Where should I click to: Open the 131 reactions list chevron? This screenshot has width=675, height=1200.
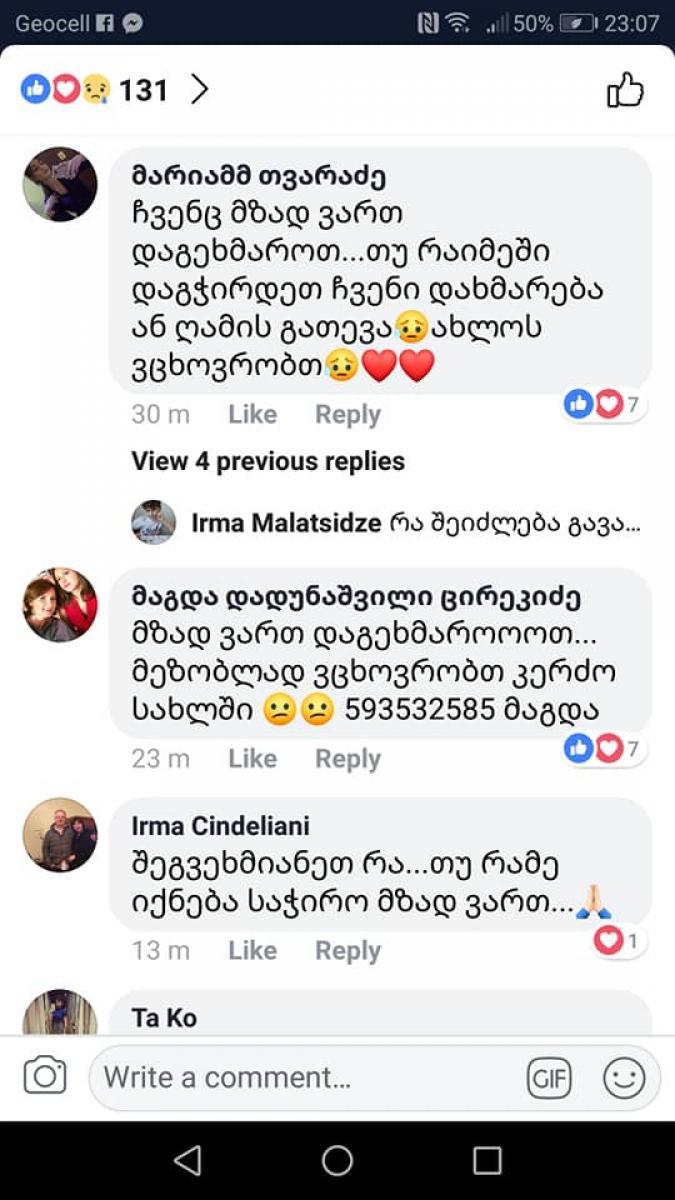click(x=200, y=90)
